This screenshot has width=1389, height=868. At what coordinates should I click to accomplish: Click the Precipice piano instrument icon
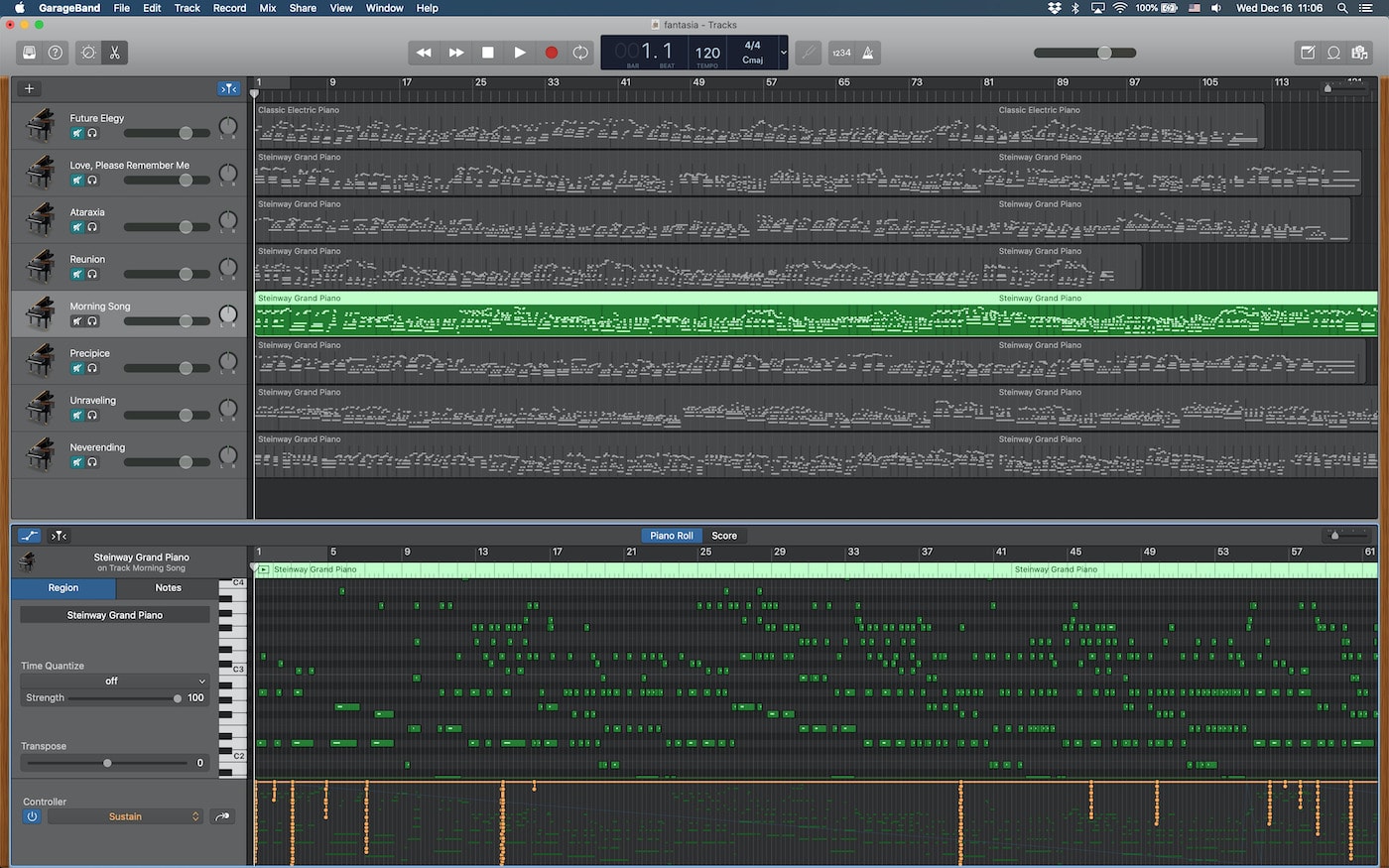coord(41,360)
